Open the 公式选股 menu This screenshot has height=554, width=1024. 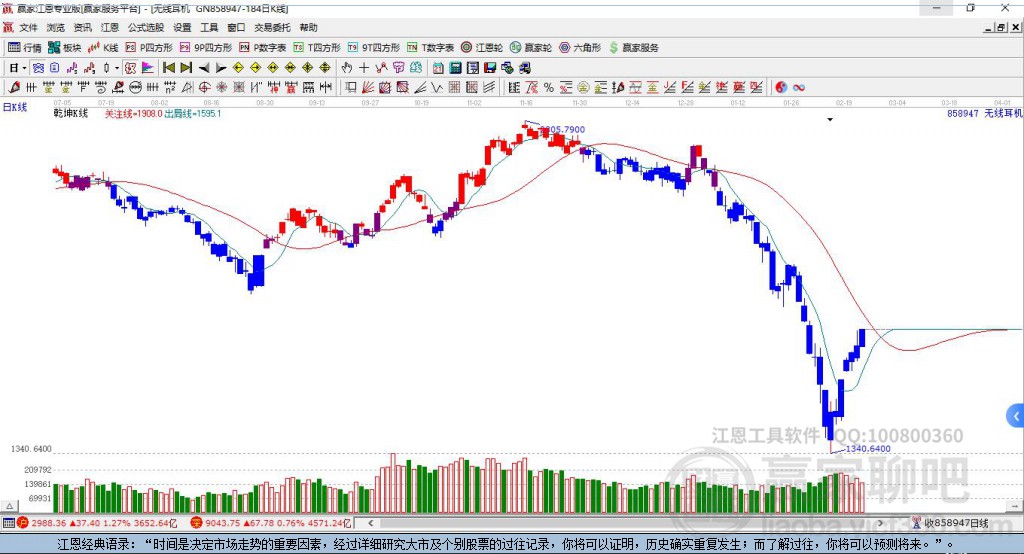coord(146,27)
